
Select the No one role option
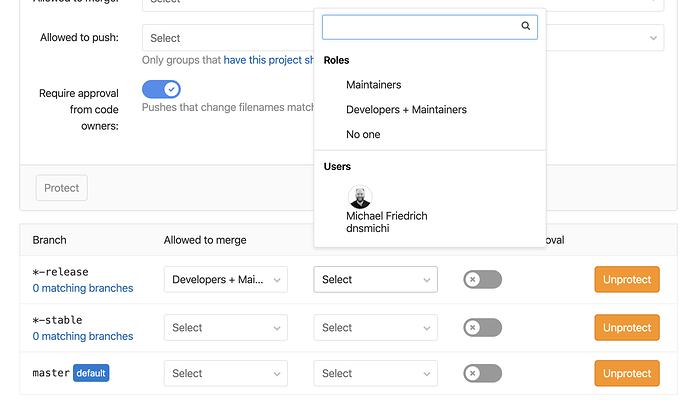click(x=363, y=134)
